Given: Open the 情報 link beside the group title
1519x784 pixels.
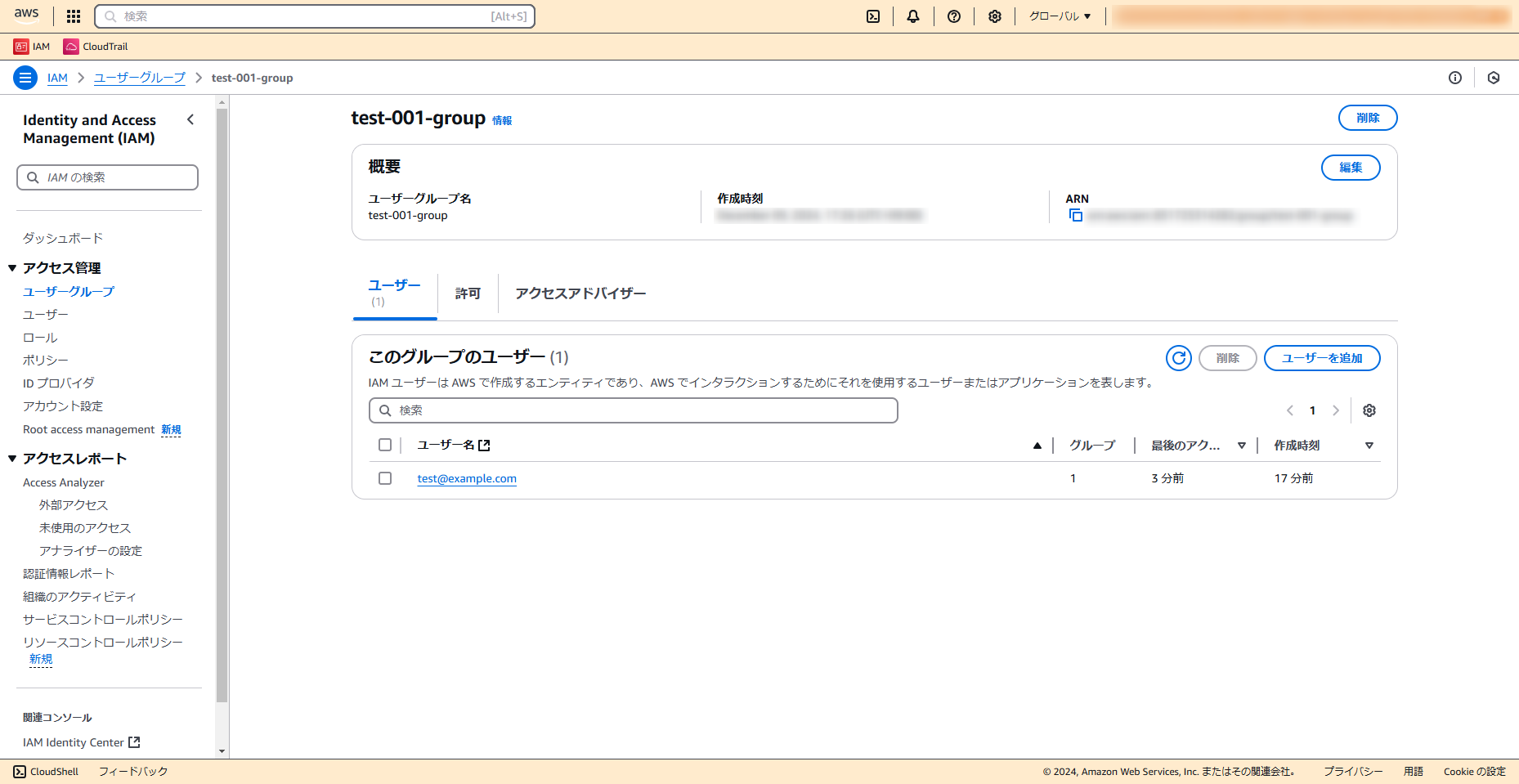Looking at the screenshot, I should point(502,120).
